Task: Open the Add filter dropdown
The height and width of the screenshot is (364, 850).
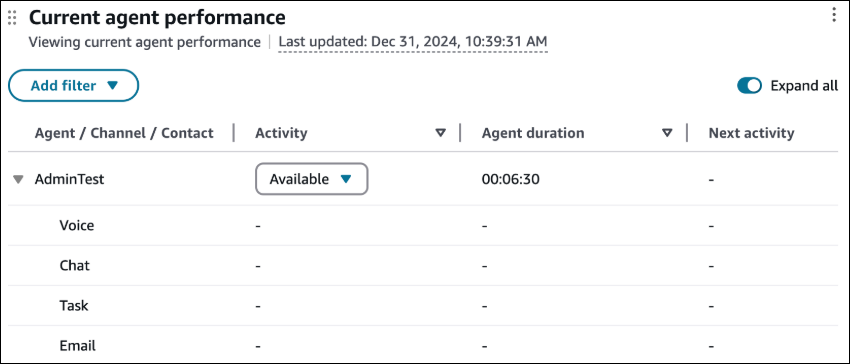Action: (x=74, y=86)
